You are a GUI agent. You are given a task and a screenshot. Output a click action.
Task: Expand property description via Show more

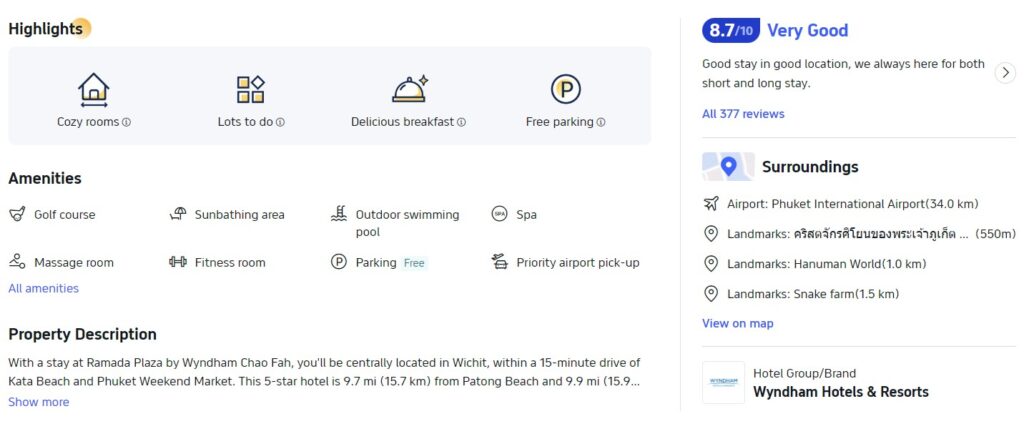point(39,402)
